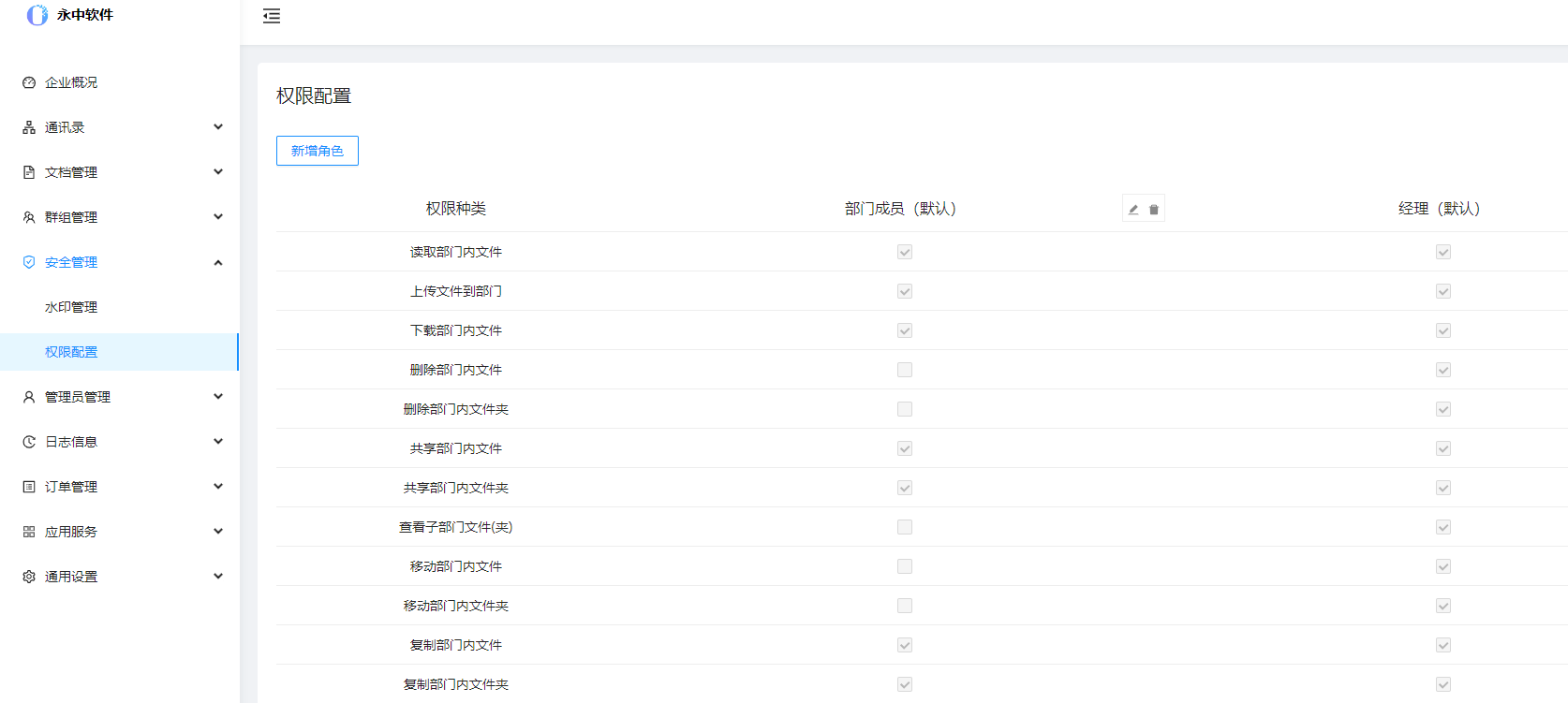The image size is (1568, 703).
Task: Click the 通用设置 gear icon
Action: click(x=29, y=577)
